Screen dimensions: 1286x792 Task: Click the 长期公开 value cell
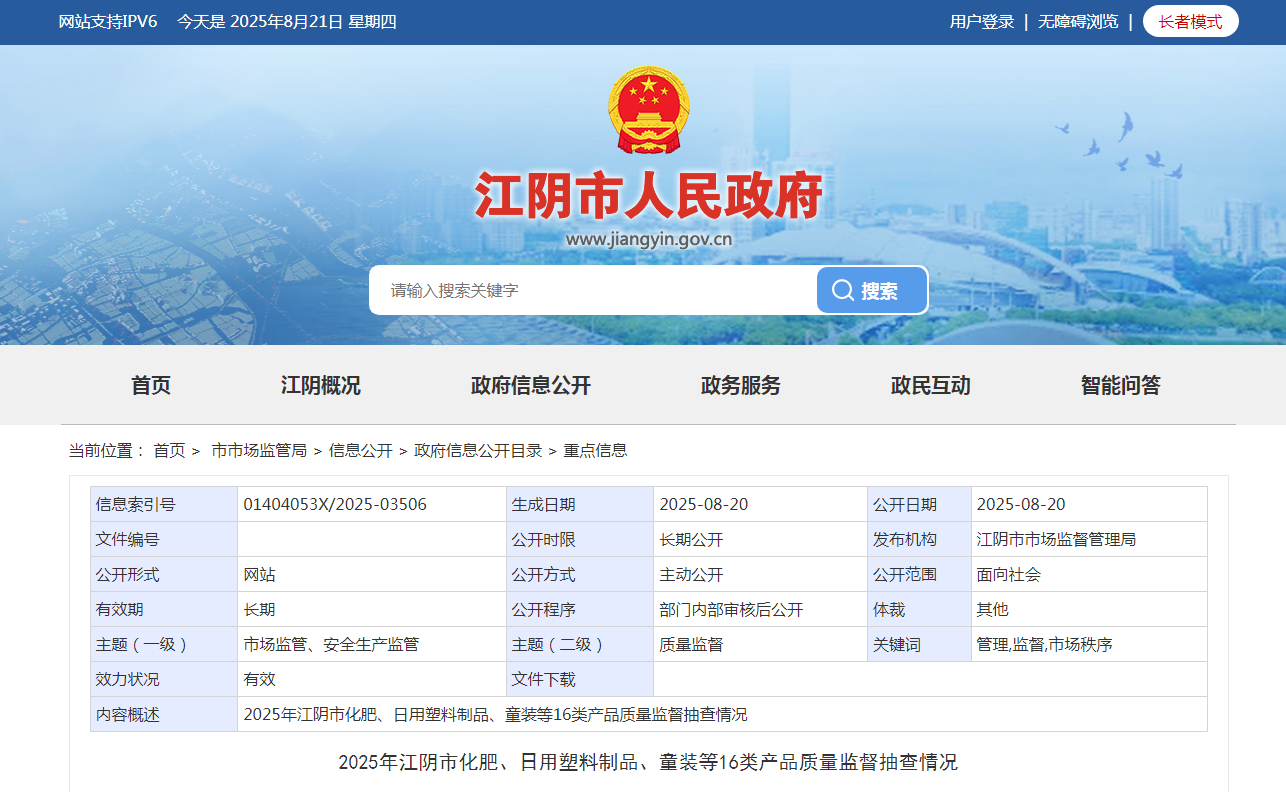(x=760, y=539)
